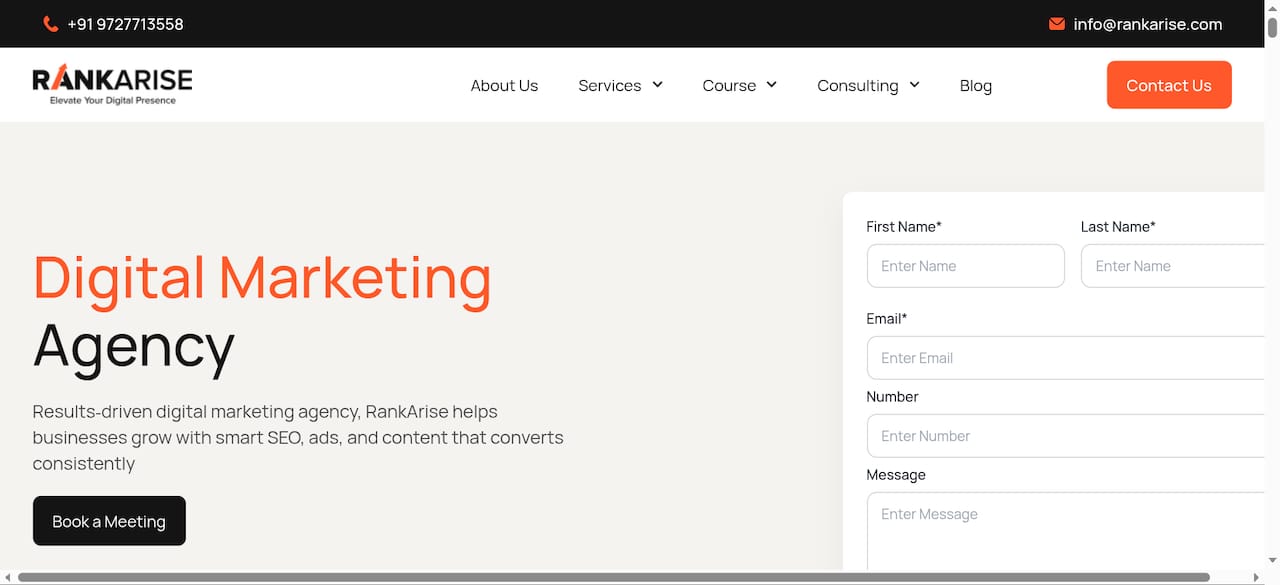Screen dimensions: 1280x585
Task: Click the RankArise logo
Action: 112,85
